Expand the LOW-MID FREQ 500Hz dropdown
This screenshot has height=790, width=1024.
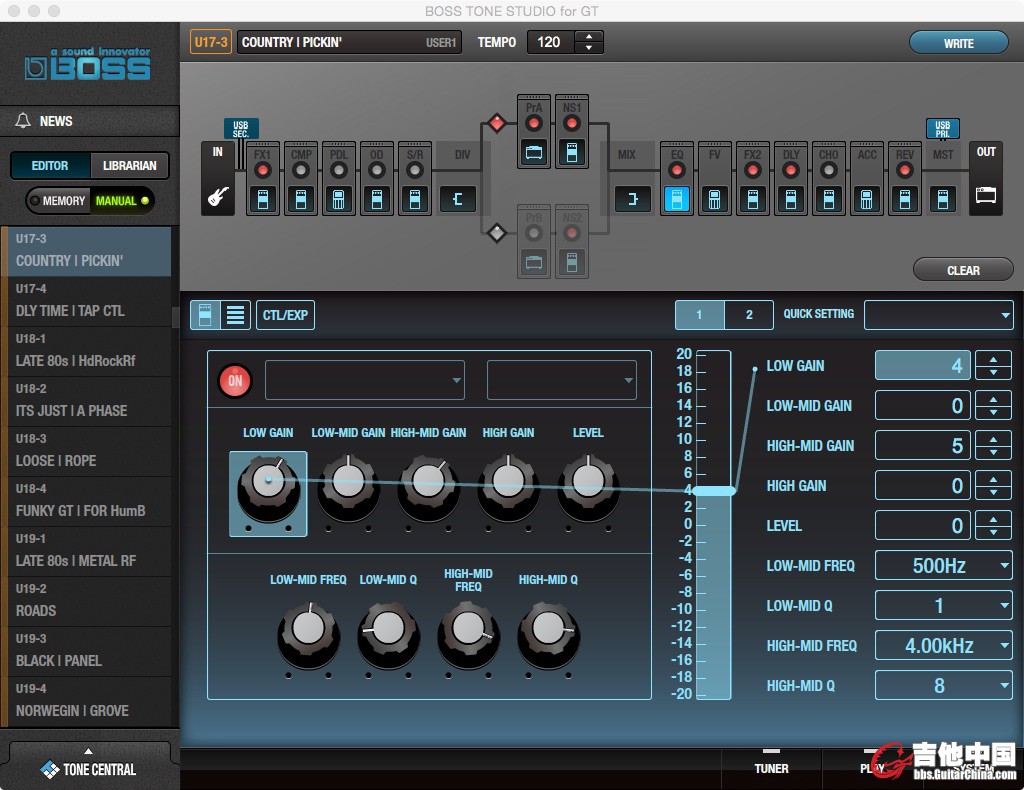click(x=943, y=566)
